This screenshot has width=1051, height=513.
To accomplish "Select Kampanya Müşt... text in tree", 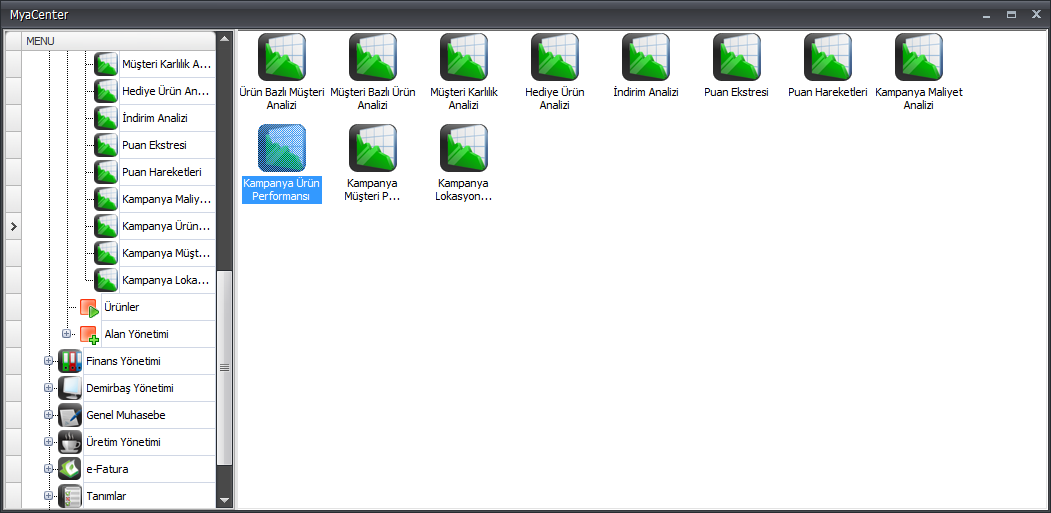I will coord(167,253).
